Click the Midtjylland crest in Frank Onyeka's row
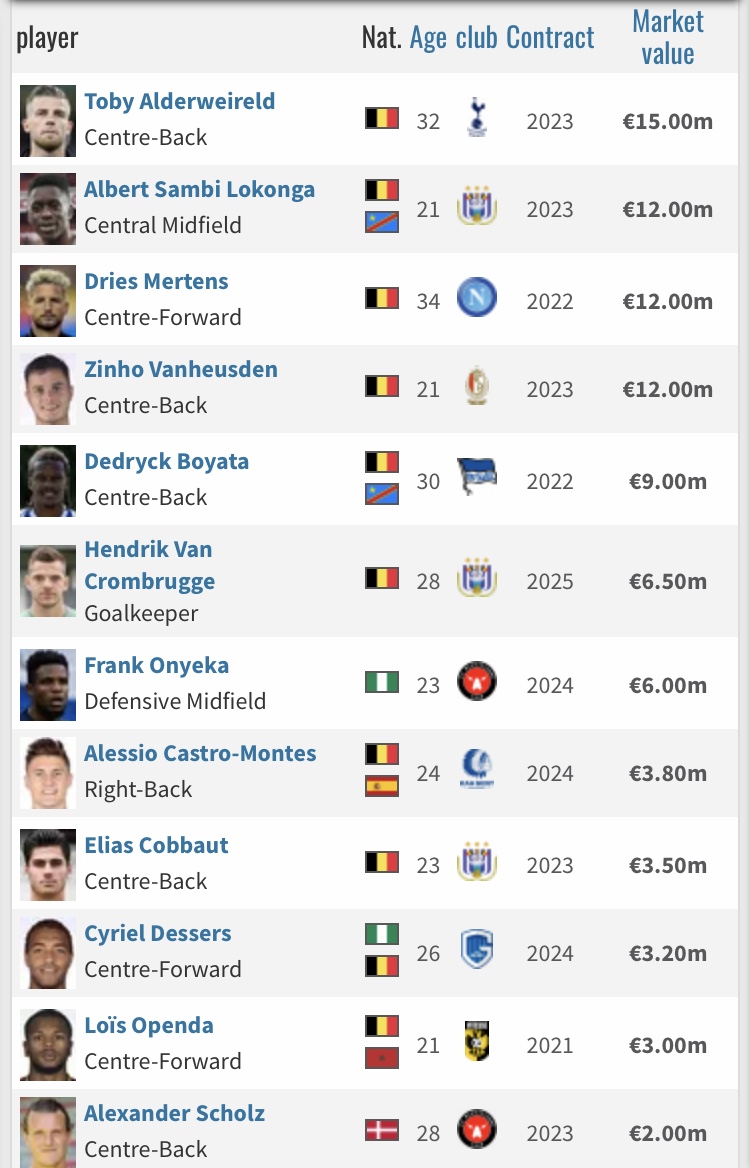750x1168 pixels. tap(477, 684)
